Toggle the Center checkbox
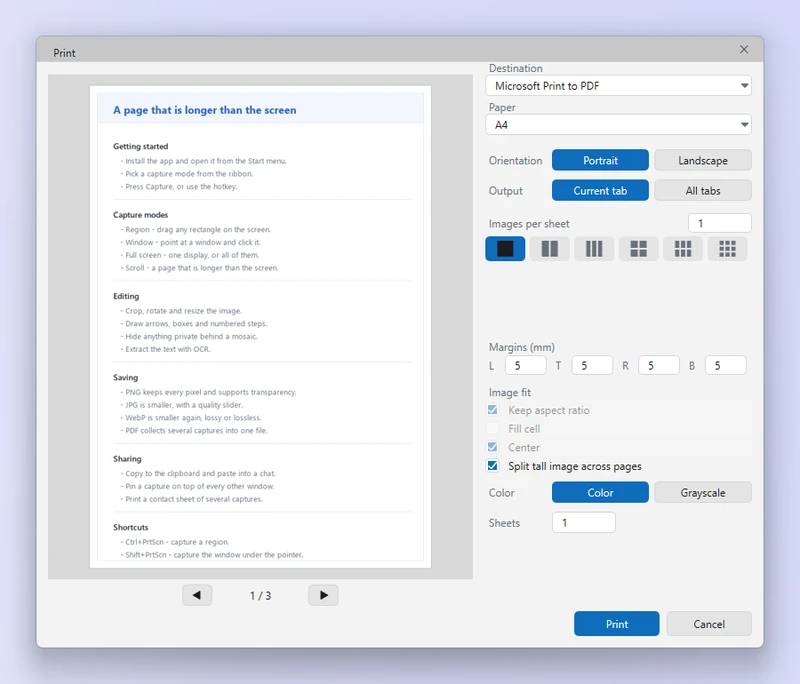This screenshot has width=800, height=684. point(493,447)
